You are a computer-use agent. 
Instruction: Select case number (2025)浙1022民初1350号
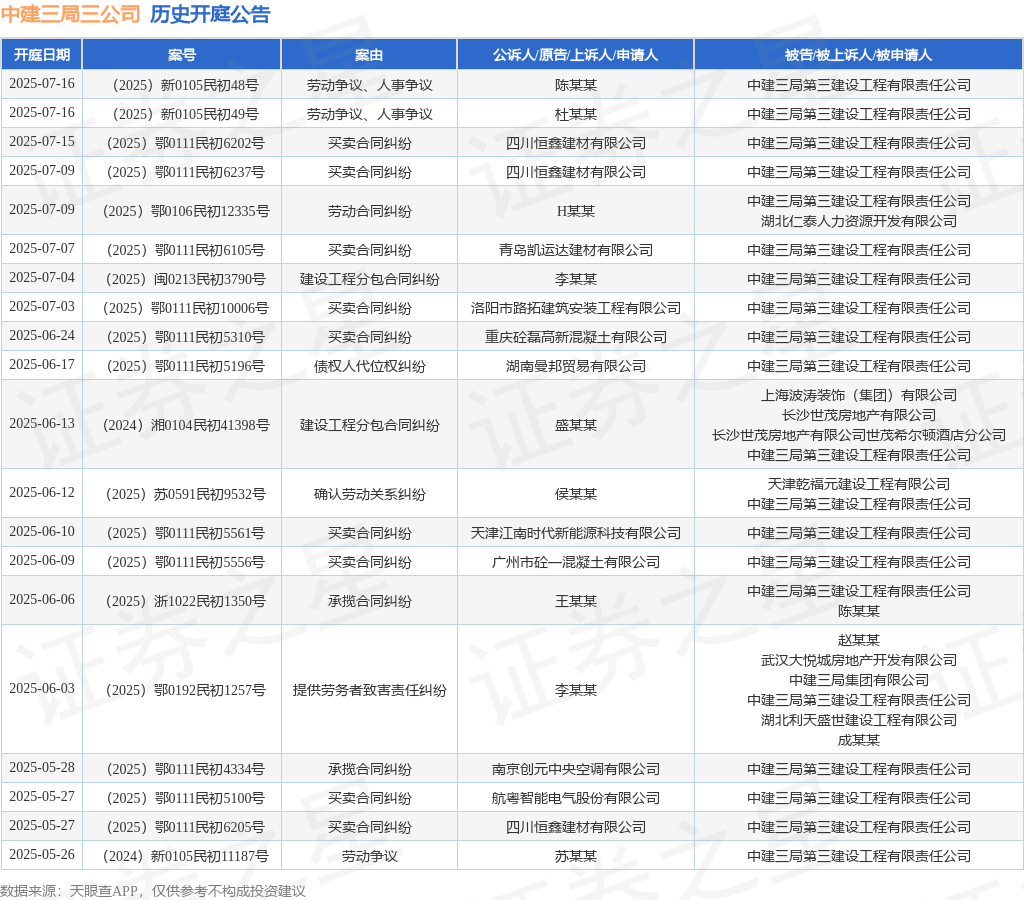(x=185, y=601)
